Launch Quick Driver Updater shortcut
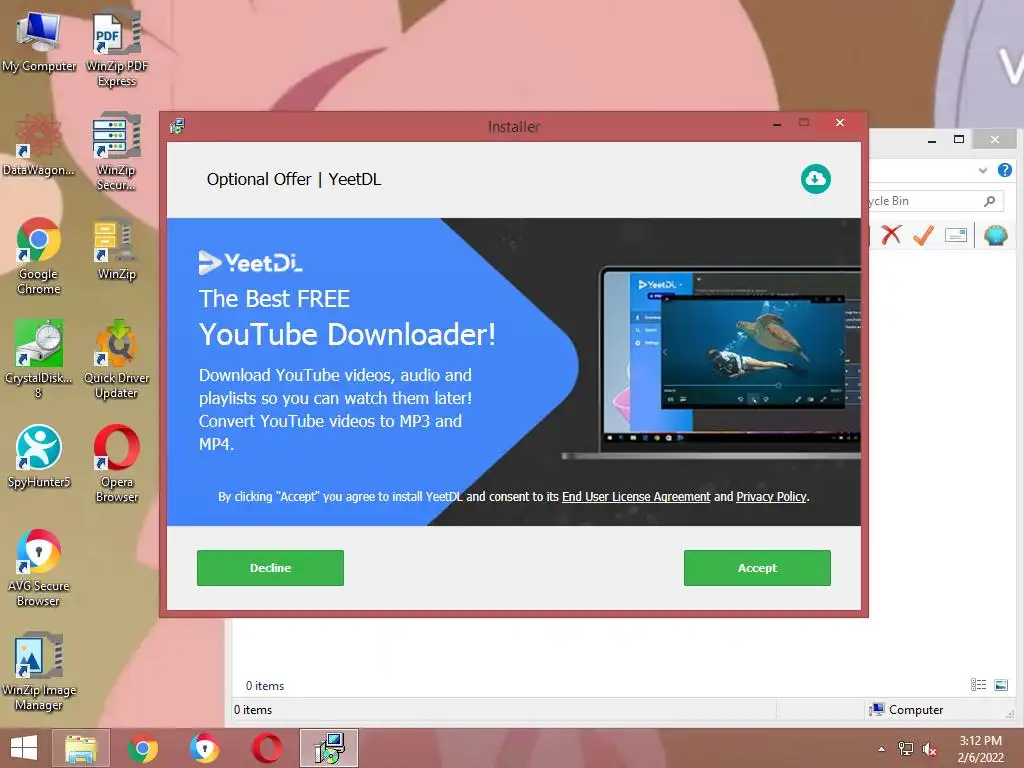 point(116,359)
